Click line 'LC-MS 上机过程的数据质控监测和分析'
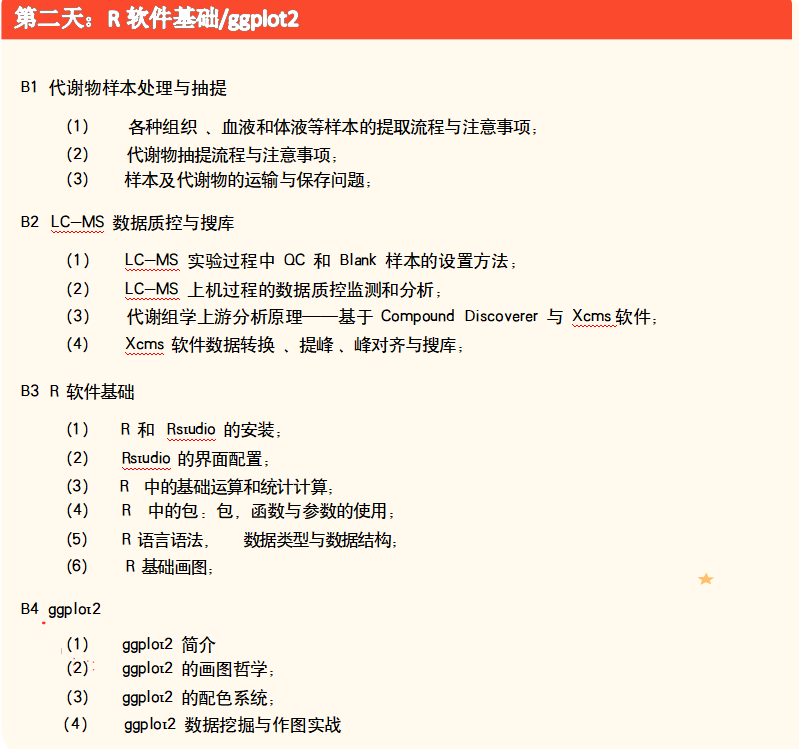799x749 pixels. click(283, 290)
